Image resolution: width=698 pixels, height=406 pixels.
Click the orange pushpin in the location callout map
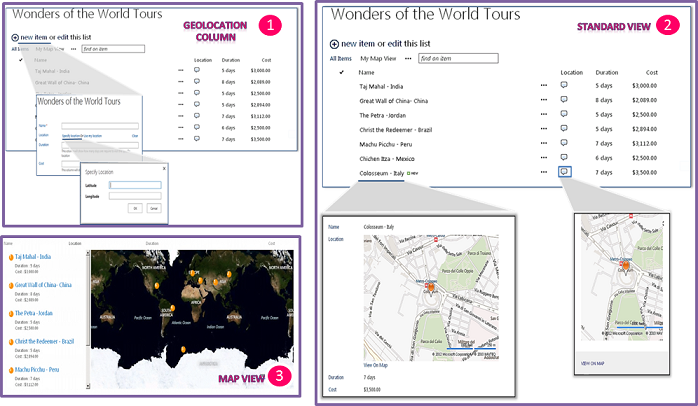(626, 266)
